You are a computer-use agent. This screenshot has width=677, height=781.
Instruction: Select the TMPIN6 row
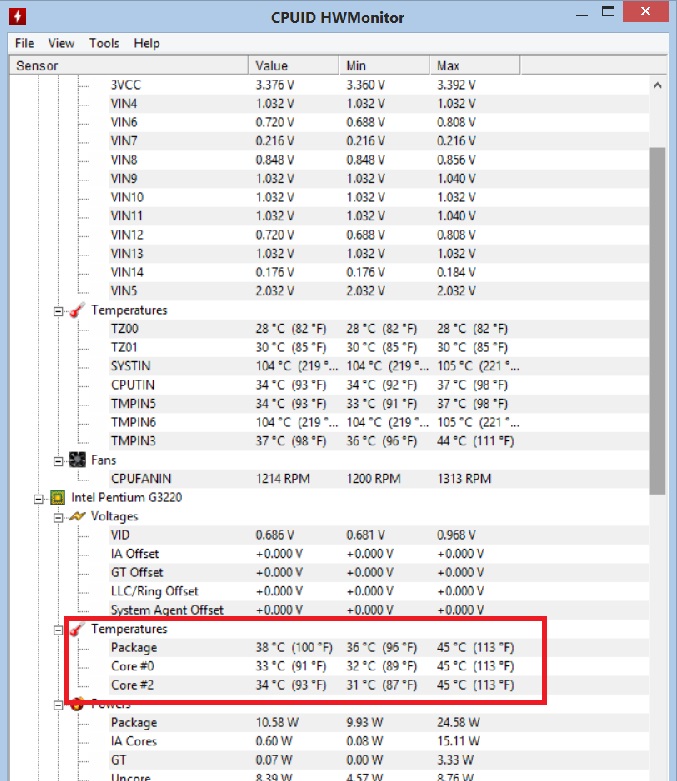(379, 422)
